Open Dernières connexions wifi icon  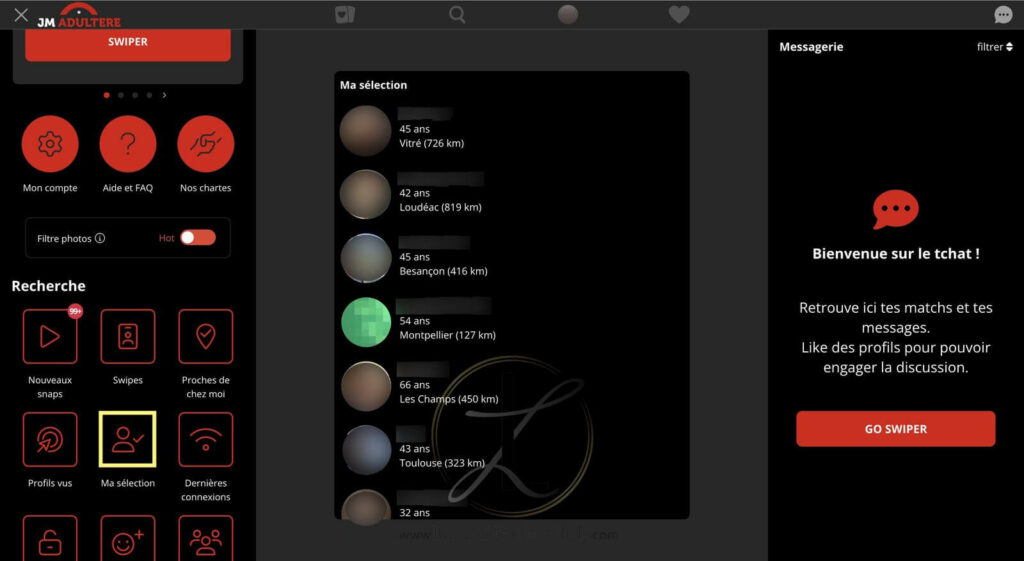coord(206,440)
